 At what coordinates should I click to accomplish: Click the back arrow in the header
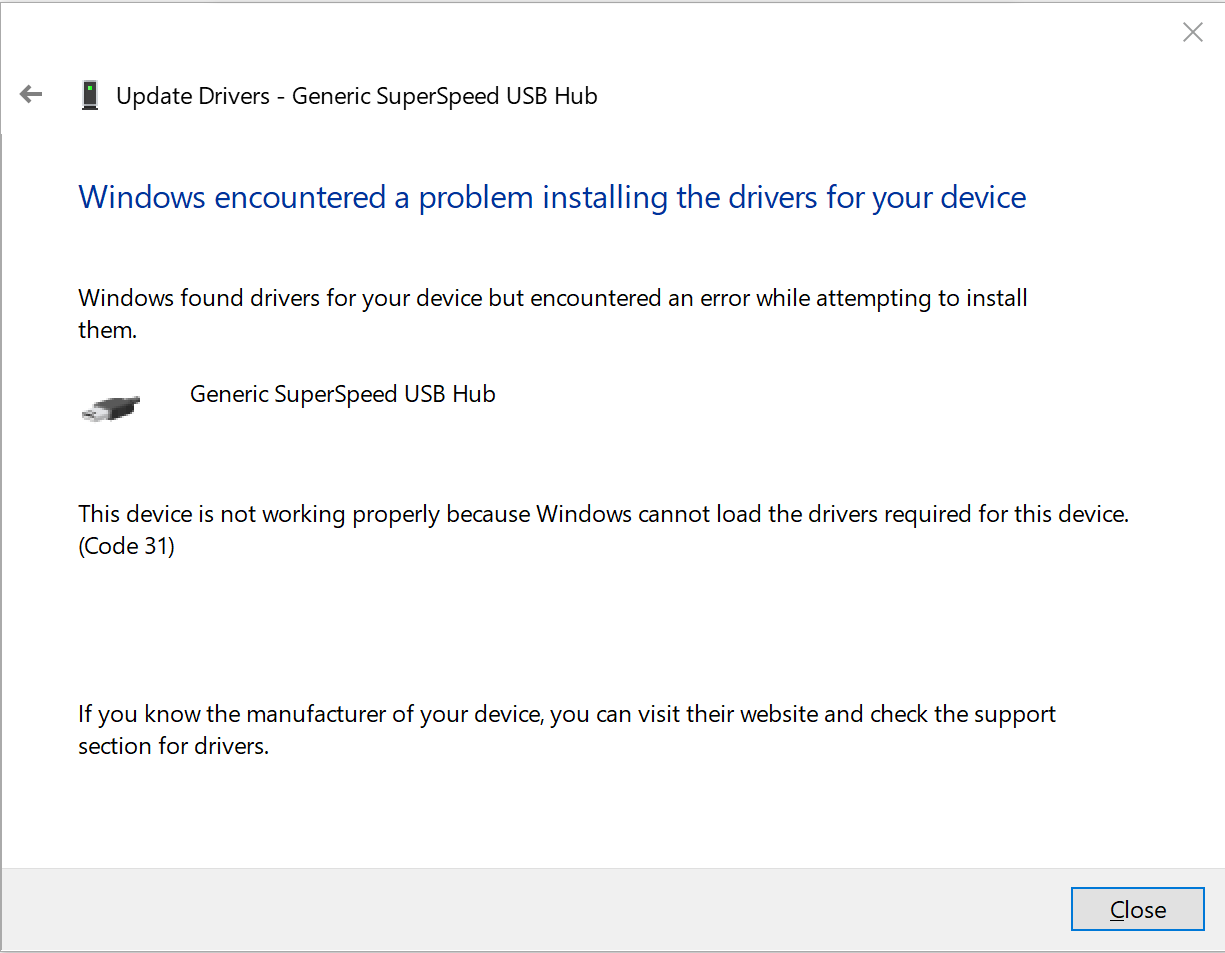31,95
